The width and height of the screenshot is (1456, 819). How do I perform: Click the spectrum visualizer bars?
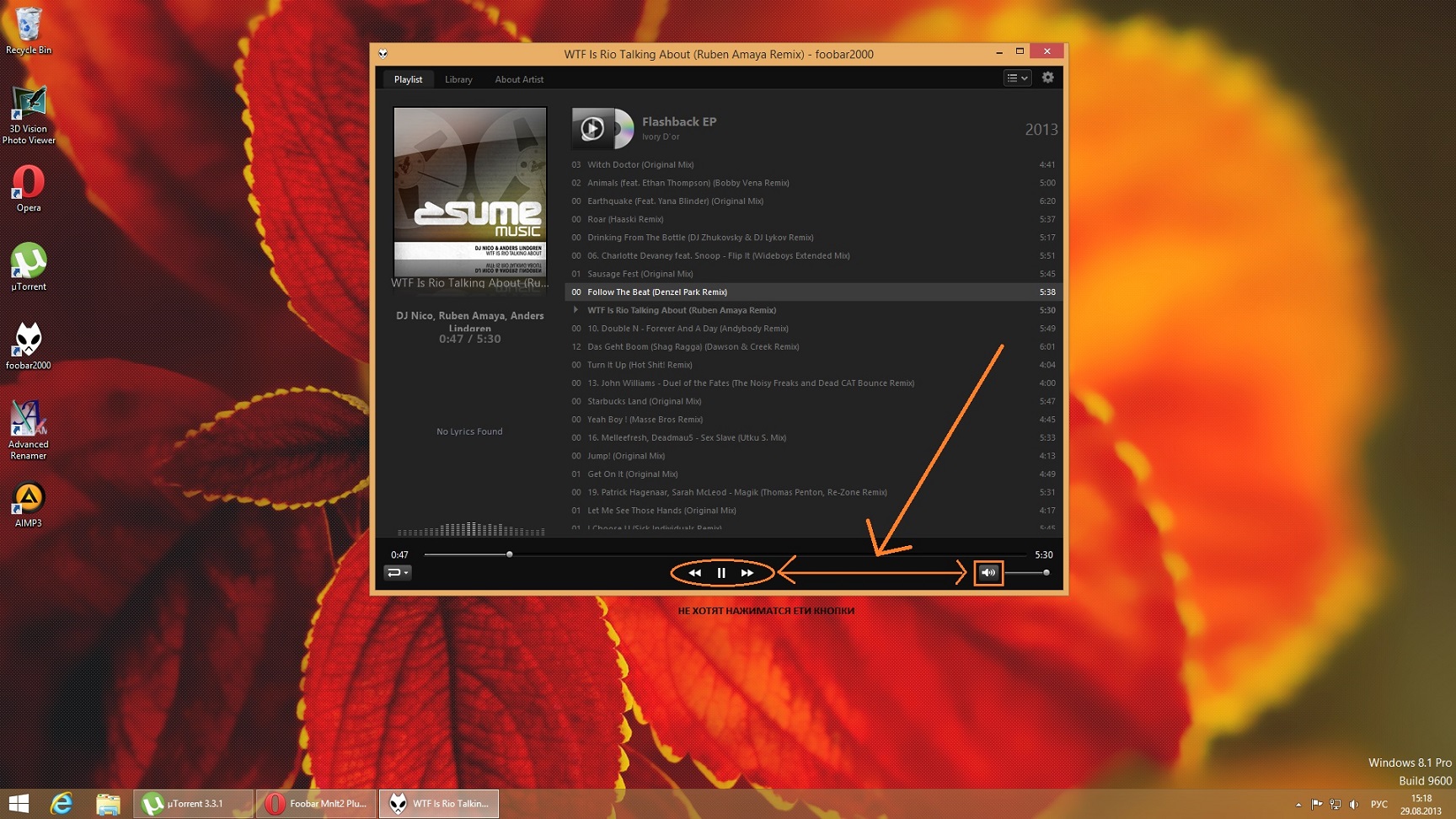click(x=471, y=528)
